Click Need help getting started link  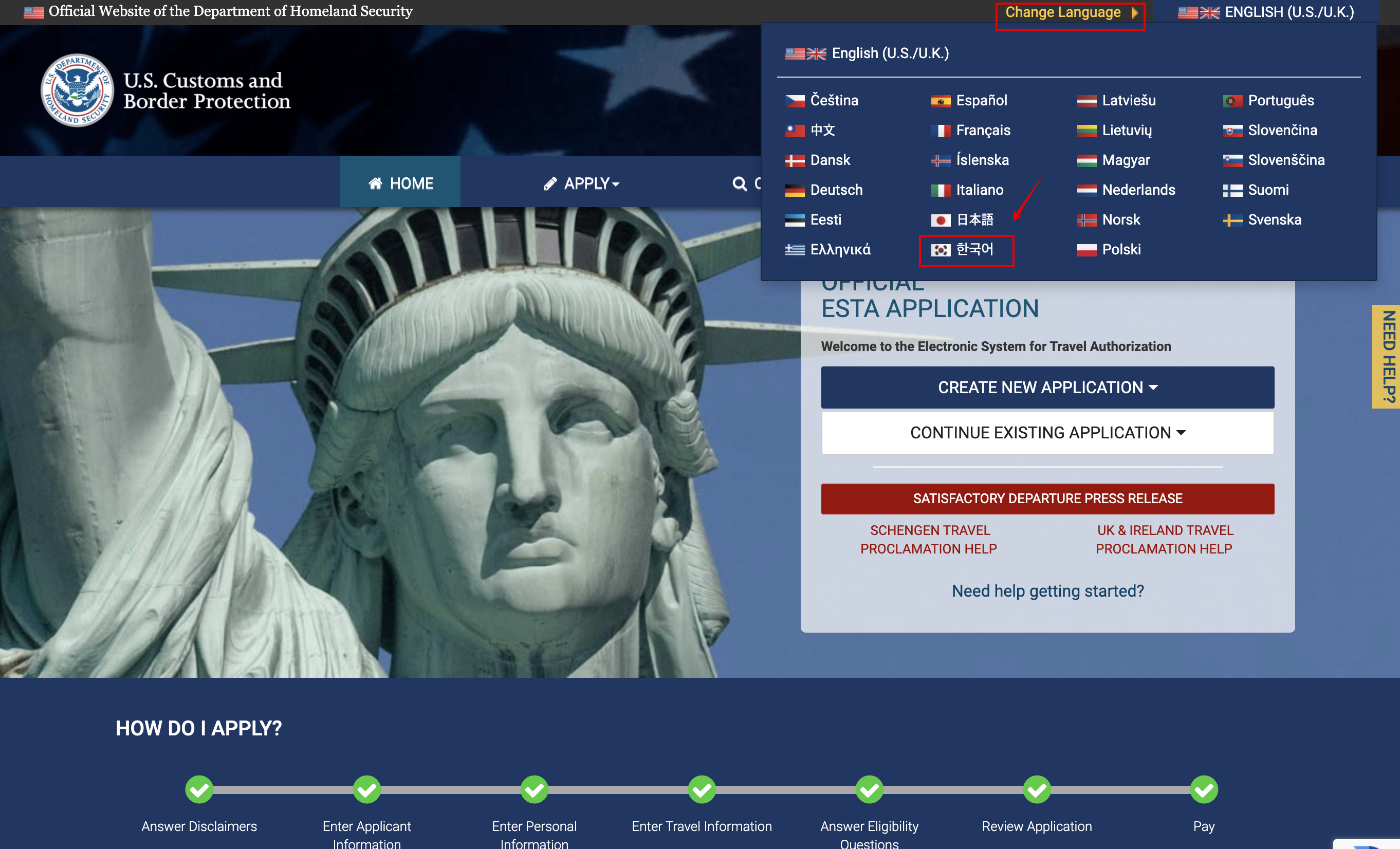point(1046,590)
